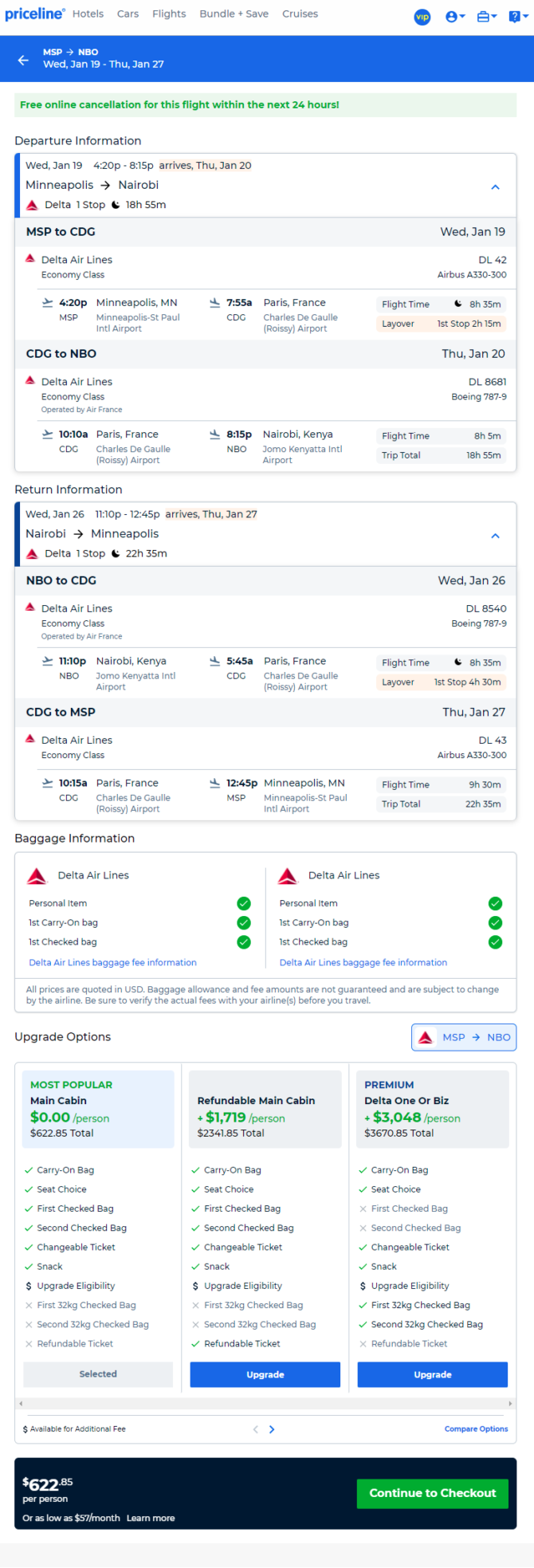Click the back arrow in blue header
Viewport: 534px width, 1568px height.
click(23, 60)
